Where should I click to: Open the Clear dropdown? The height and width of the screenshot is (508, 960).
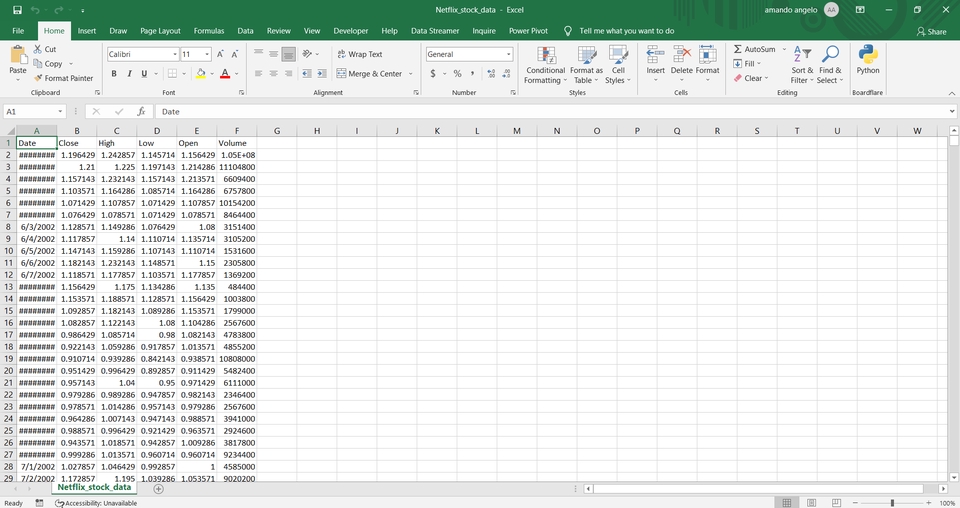[751, 78]
